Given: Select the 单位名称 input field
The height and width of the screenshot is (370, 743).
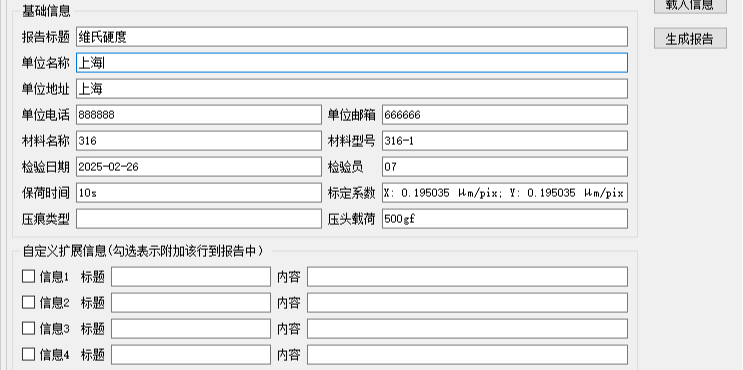Looking at the screenshot, I should coord(352,63).
